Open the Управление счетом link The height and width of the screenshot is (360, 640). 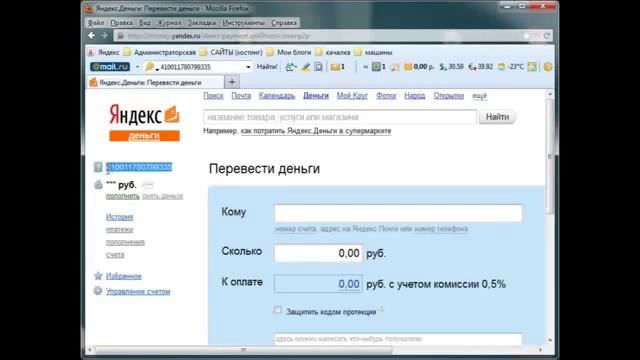[x=138, y=291]
